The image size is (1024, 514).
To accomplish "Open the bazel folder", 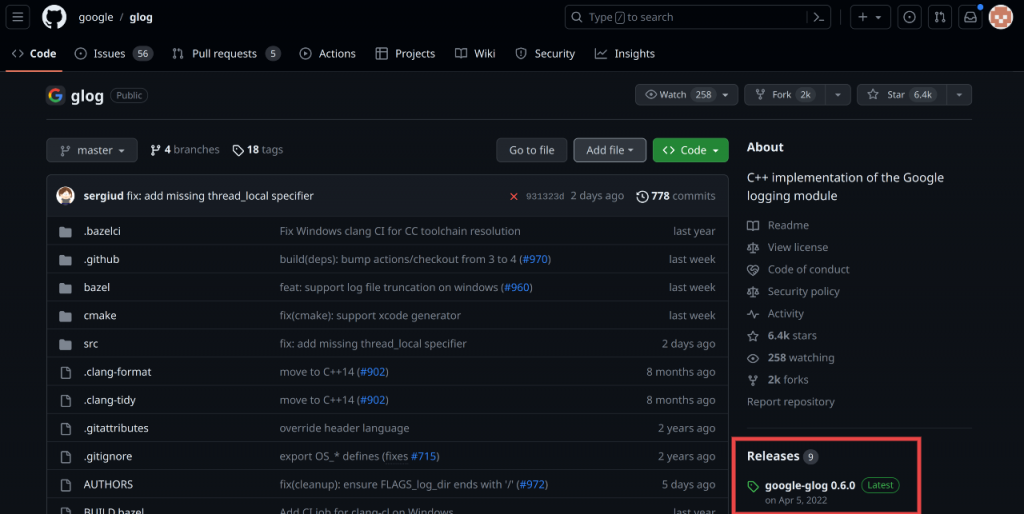I will (97, 287).
